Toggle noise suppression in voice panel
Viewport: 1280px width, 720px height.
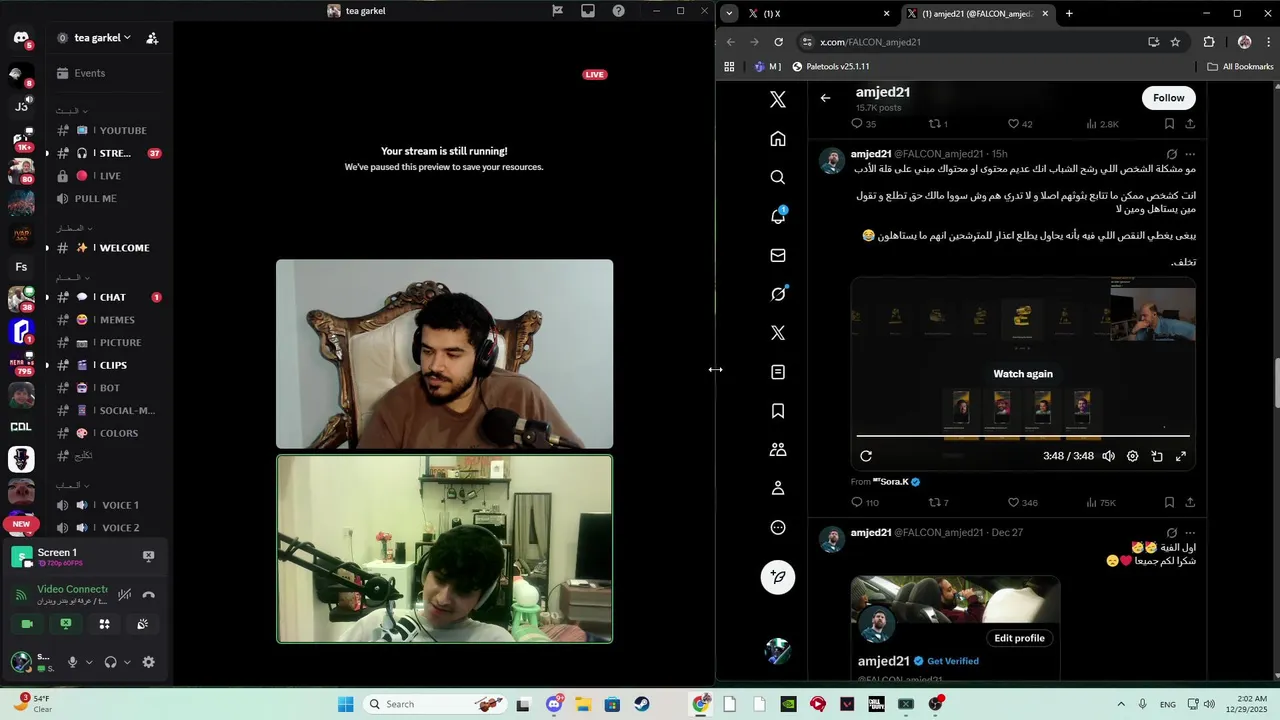coord(124,594)
